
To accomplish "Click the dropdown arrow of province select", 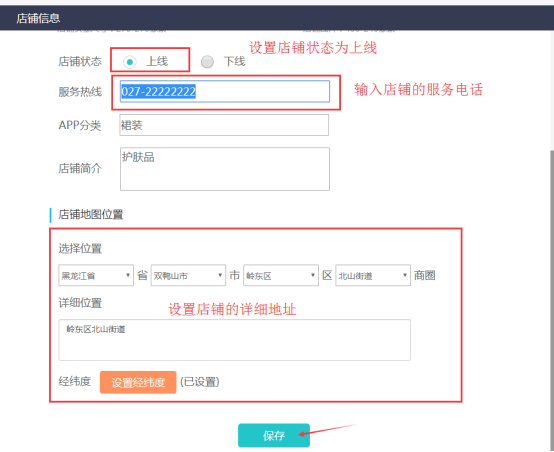I will click(x=128, y=275).
